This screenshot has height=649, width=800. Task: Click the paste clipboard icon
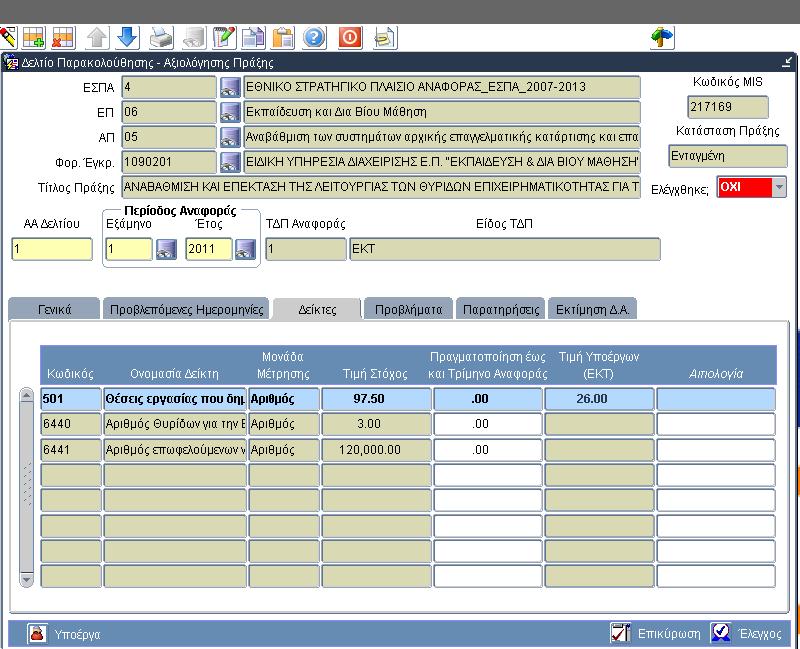tap(283, 38)
